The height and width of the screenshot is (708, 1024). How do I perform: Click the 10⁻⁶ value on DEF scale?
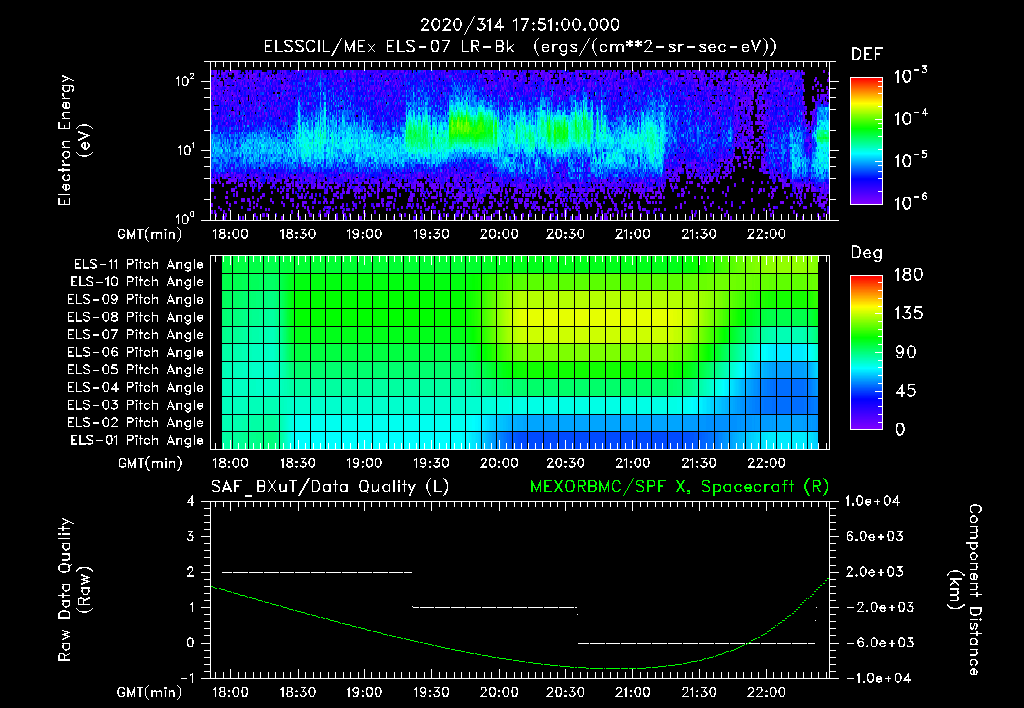(911, 202)
